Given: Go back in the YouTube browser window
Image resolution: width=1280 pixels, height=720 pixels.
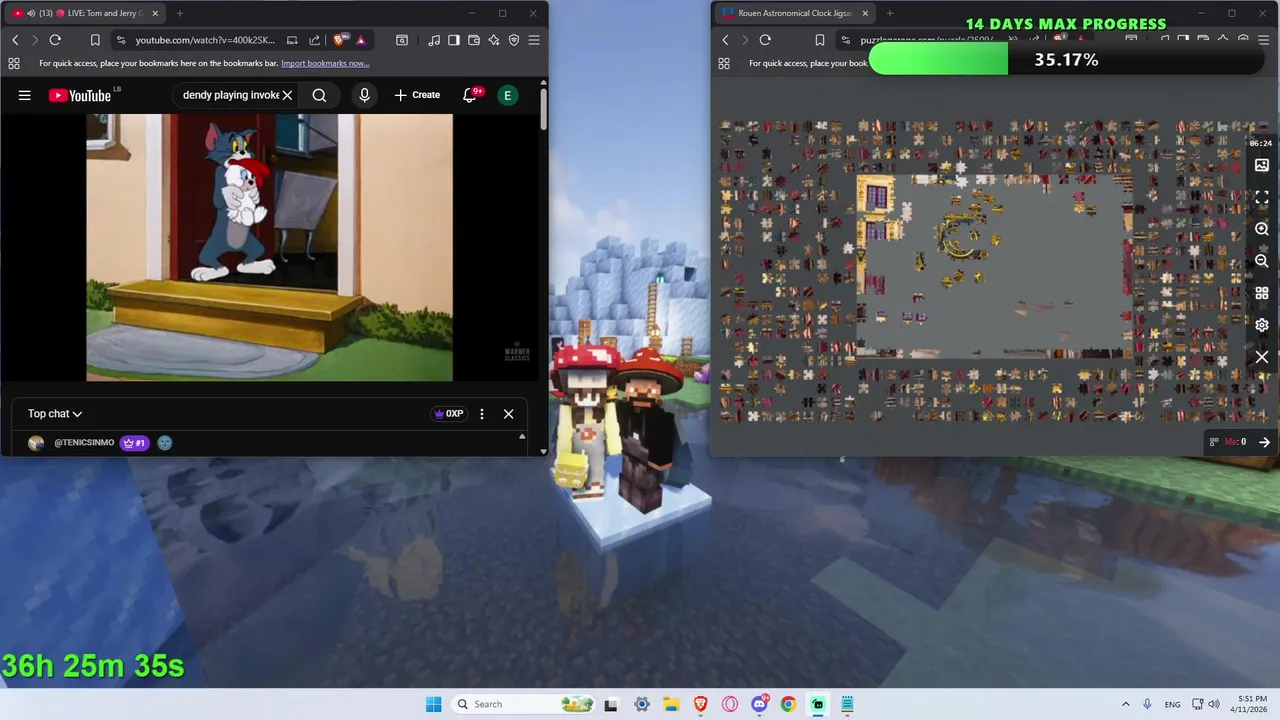Looking at the screenshot, I should 15,40.
